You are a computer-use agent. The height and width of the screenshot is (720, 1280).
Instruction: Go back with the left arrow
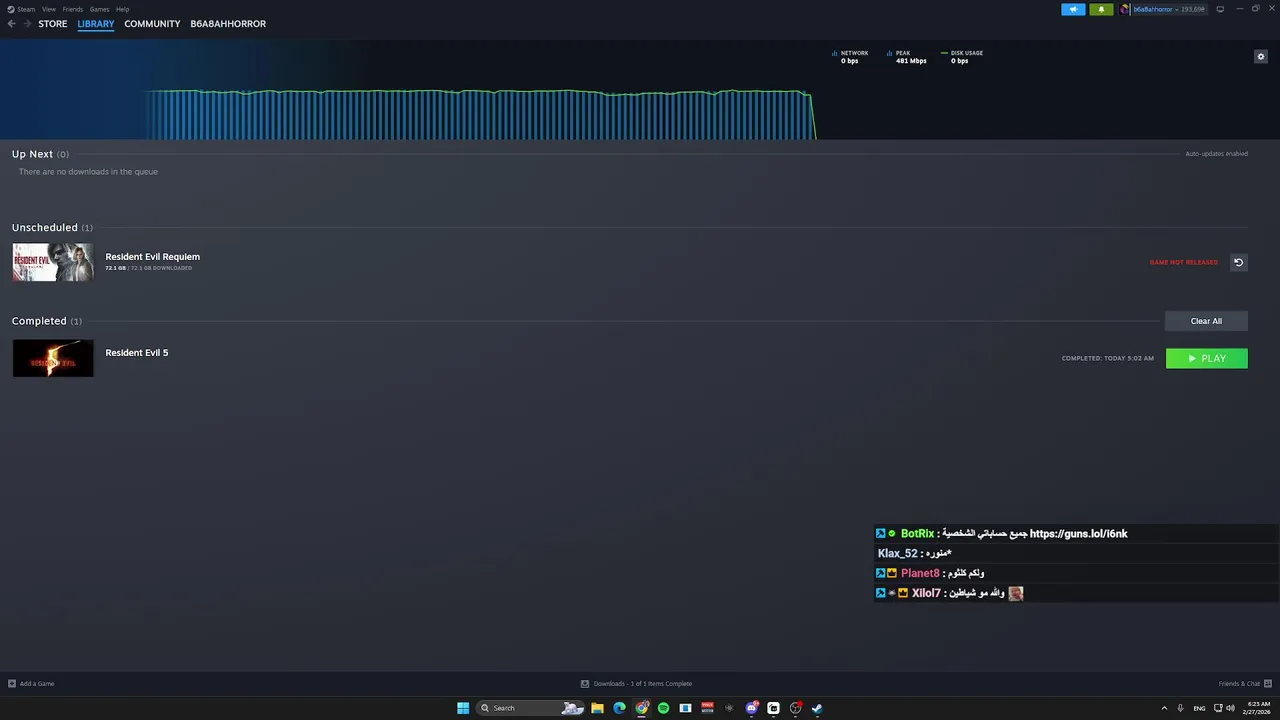coord(12,24)
